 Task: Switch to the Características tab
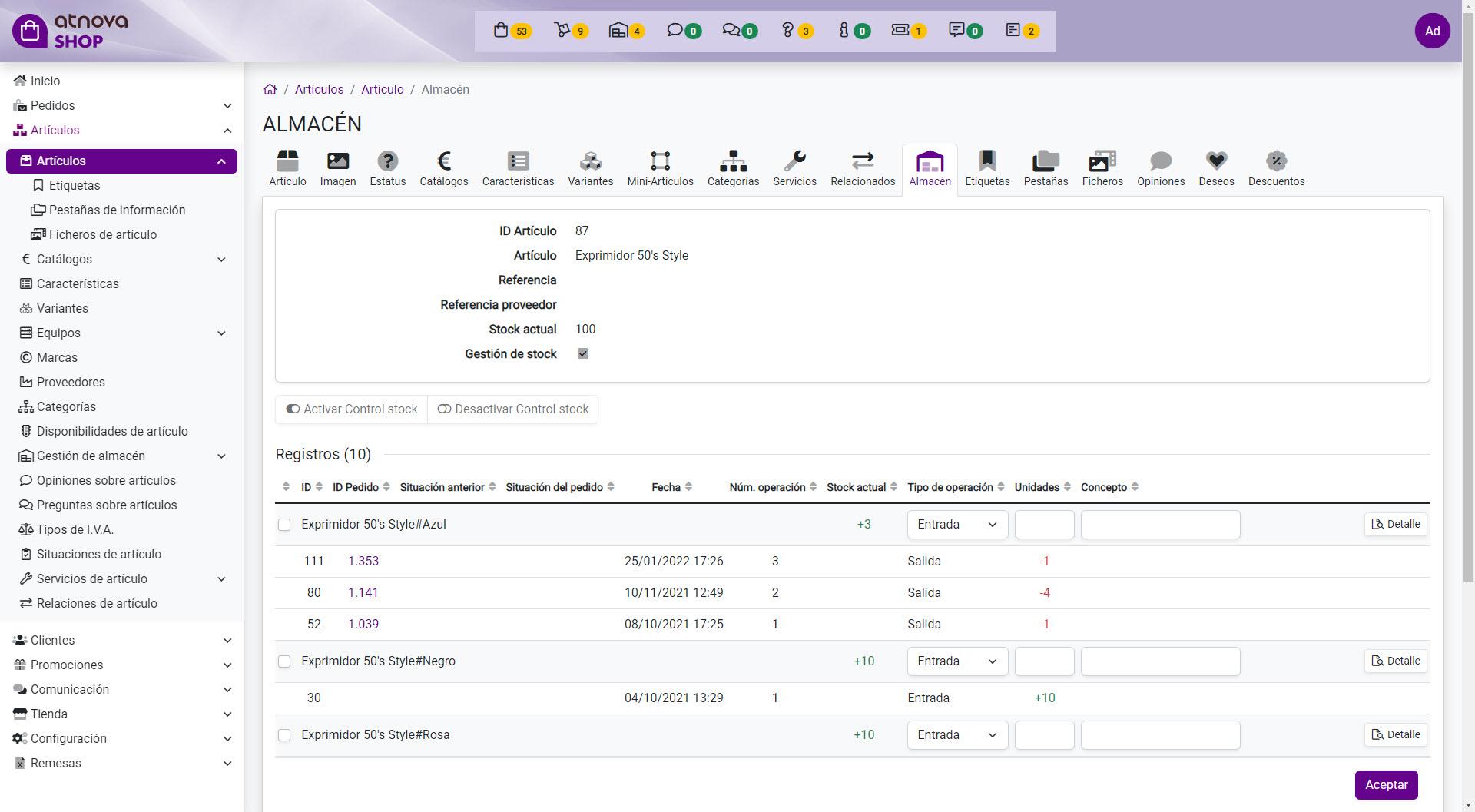pos(518,169)
